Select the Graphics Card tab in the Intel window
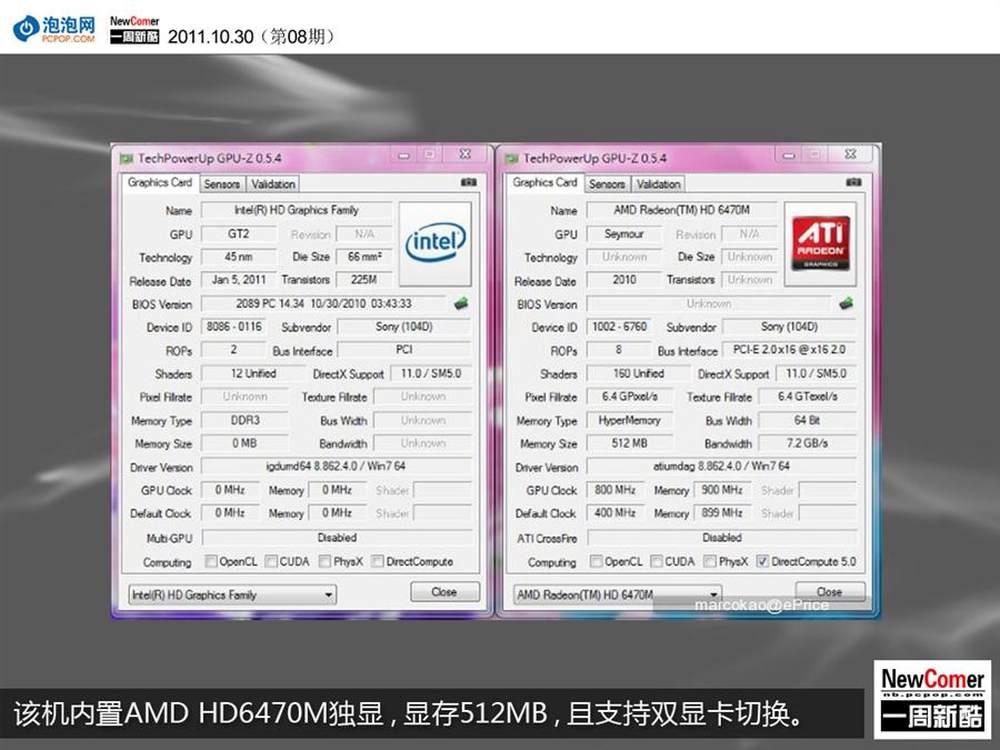1000x750 pixels. pos(159,182)
